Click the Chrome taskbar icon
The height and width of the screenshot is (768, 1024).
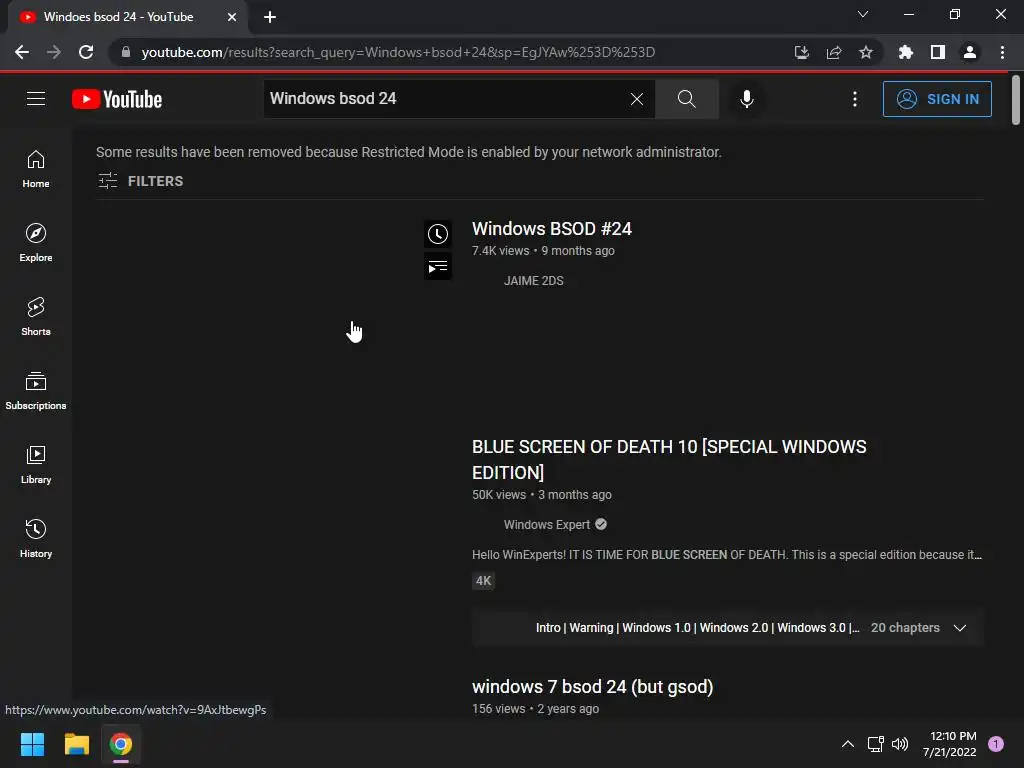pos(121,744)
